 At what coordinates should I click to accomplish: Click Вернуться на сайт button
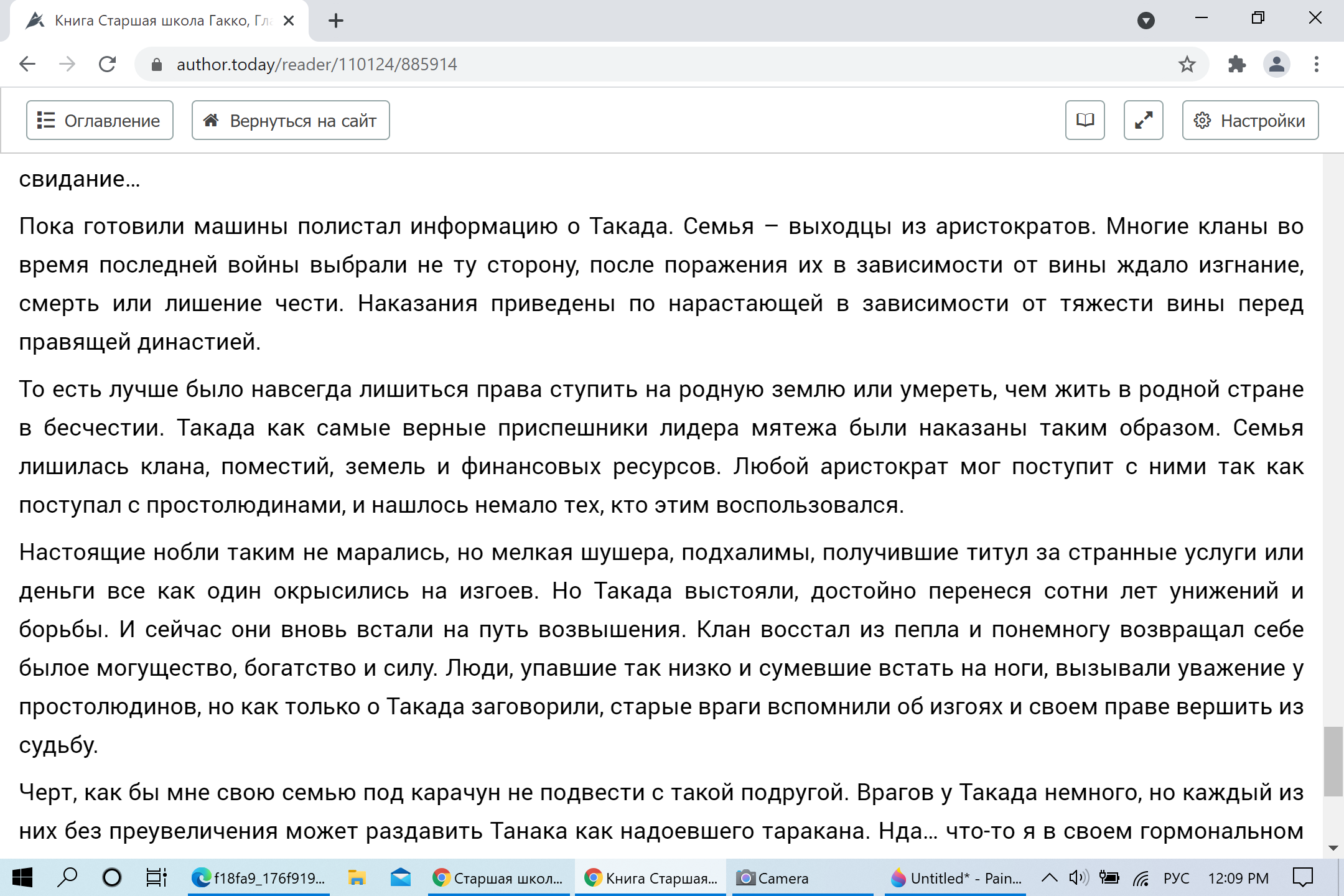tap(291, 120)
